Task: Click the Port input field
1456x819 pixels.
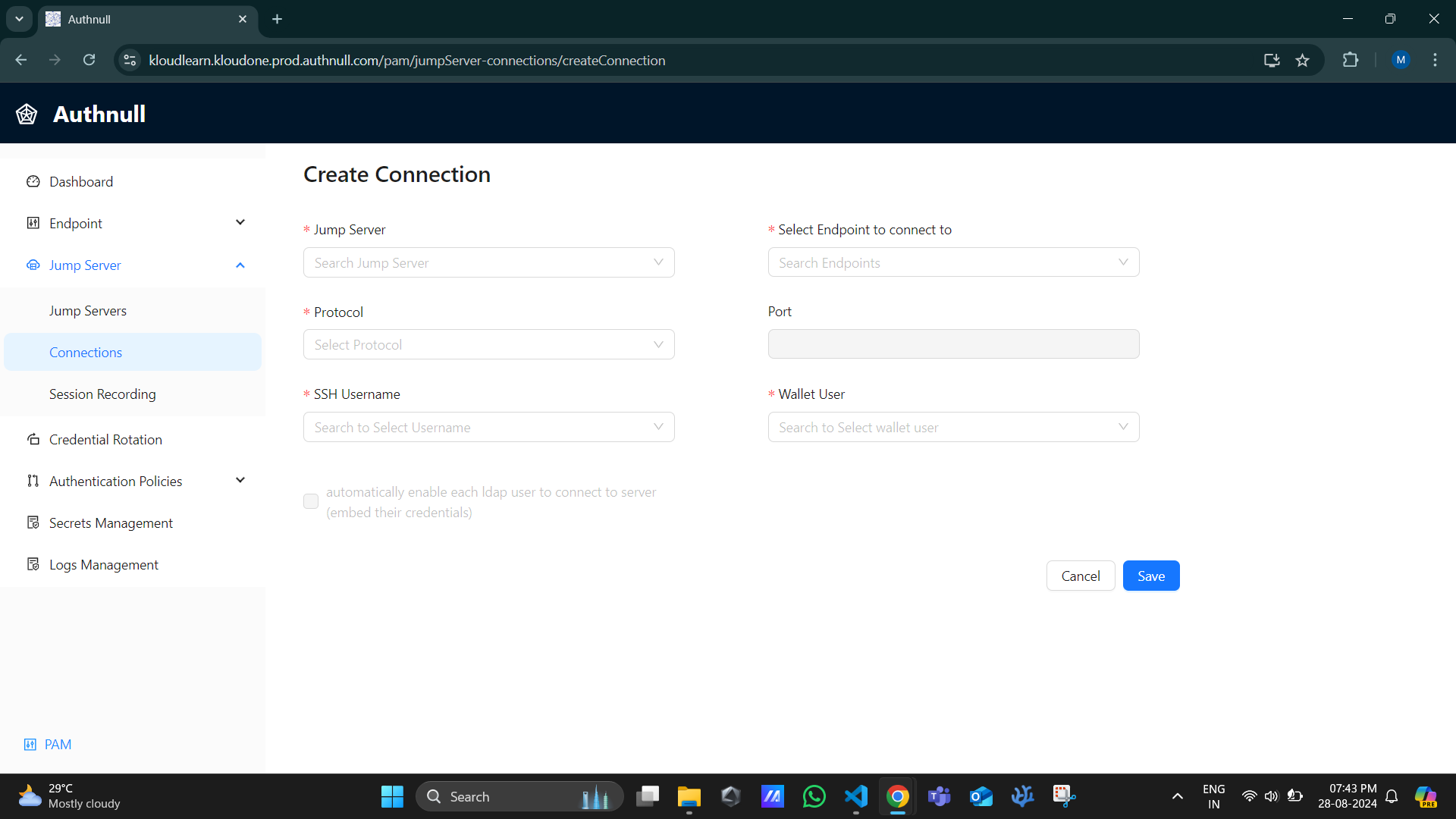Action: click(954, 344)
